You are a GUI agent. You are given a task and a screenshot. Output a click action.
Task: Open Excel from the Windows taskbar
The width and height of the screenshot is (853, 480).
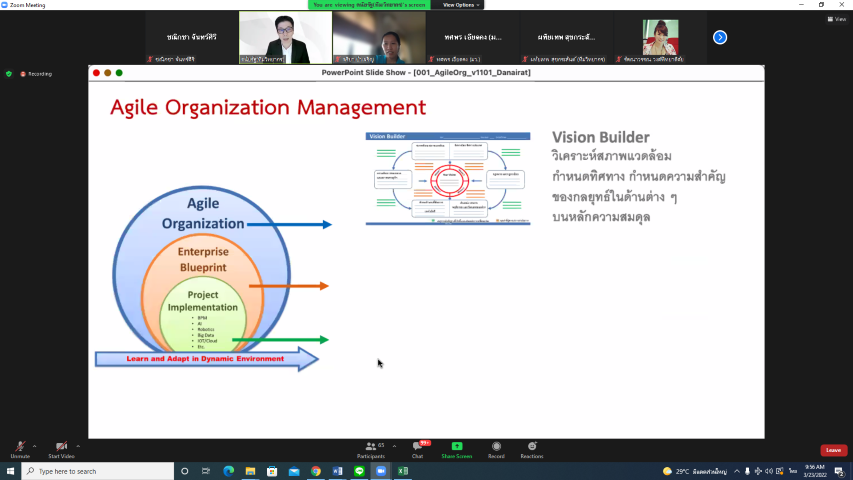tap(403, 471)
